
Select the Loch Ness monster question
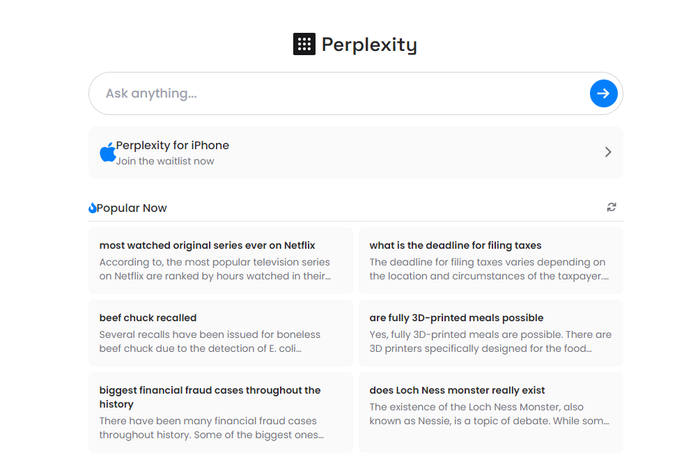tap(457, 390)
